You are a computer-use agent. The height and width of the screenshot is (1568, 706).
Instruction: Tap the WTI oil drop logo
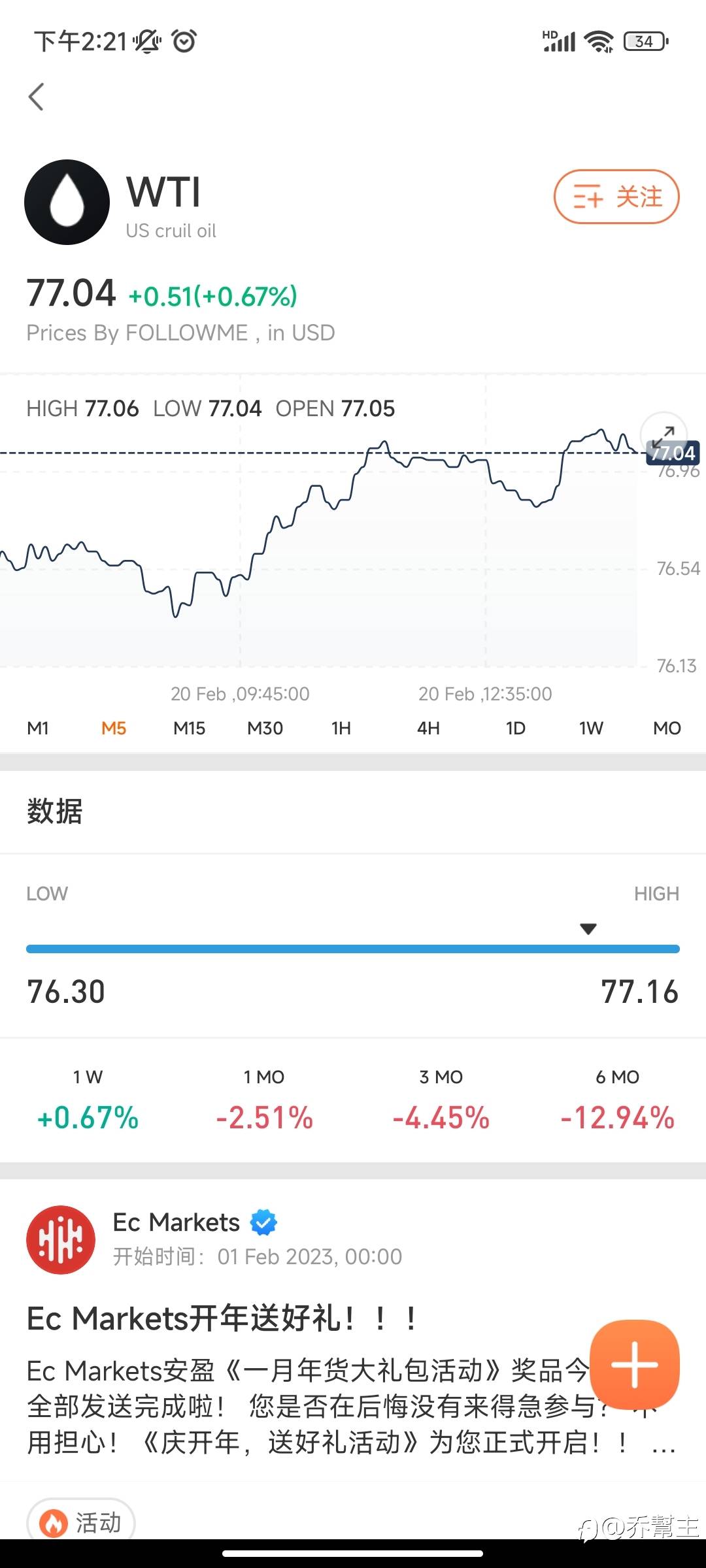[x=67, y=202]
